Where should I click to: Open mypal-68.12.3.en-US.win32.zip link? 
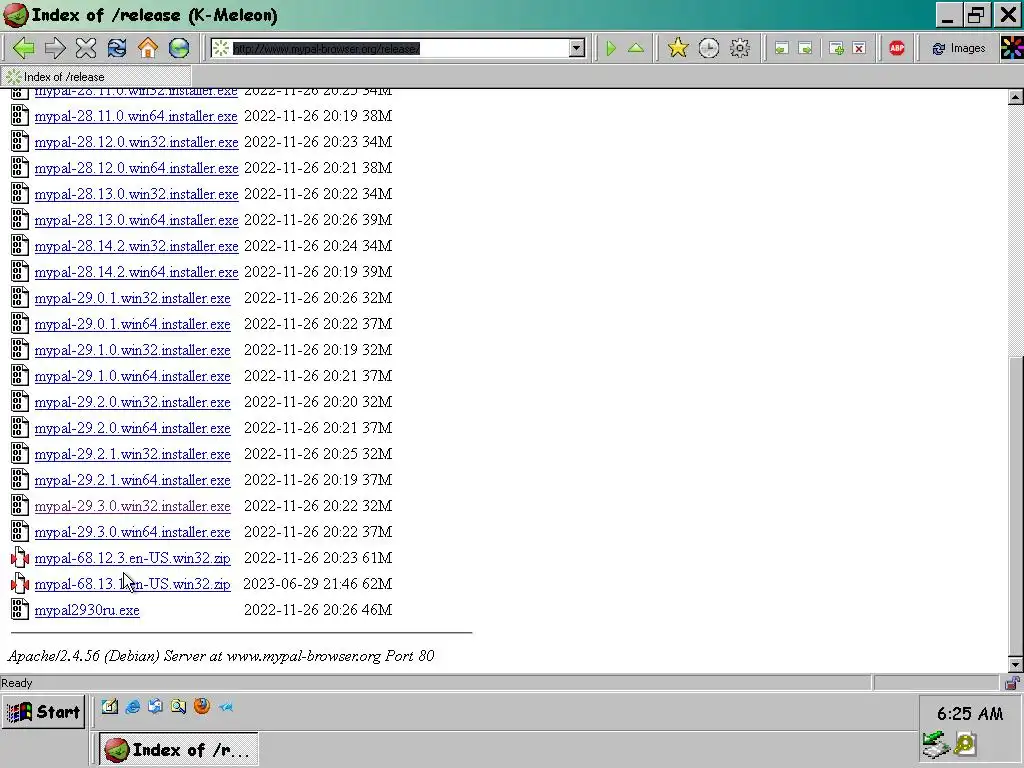[x=133, y=558]
